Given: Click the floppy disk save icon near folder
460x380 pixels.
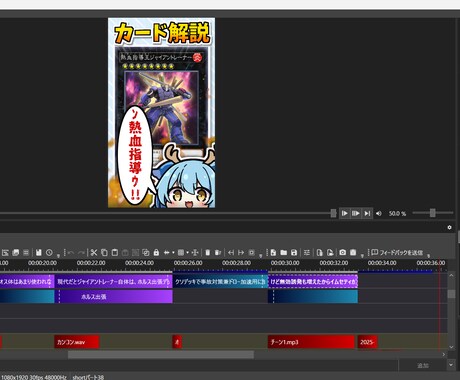Looking at the screenshot, I should pyautogui.click(x=294, y=253).
